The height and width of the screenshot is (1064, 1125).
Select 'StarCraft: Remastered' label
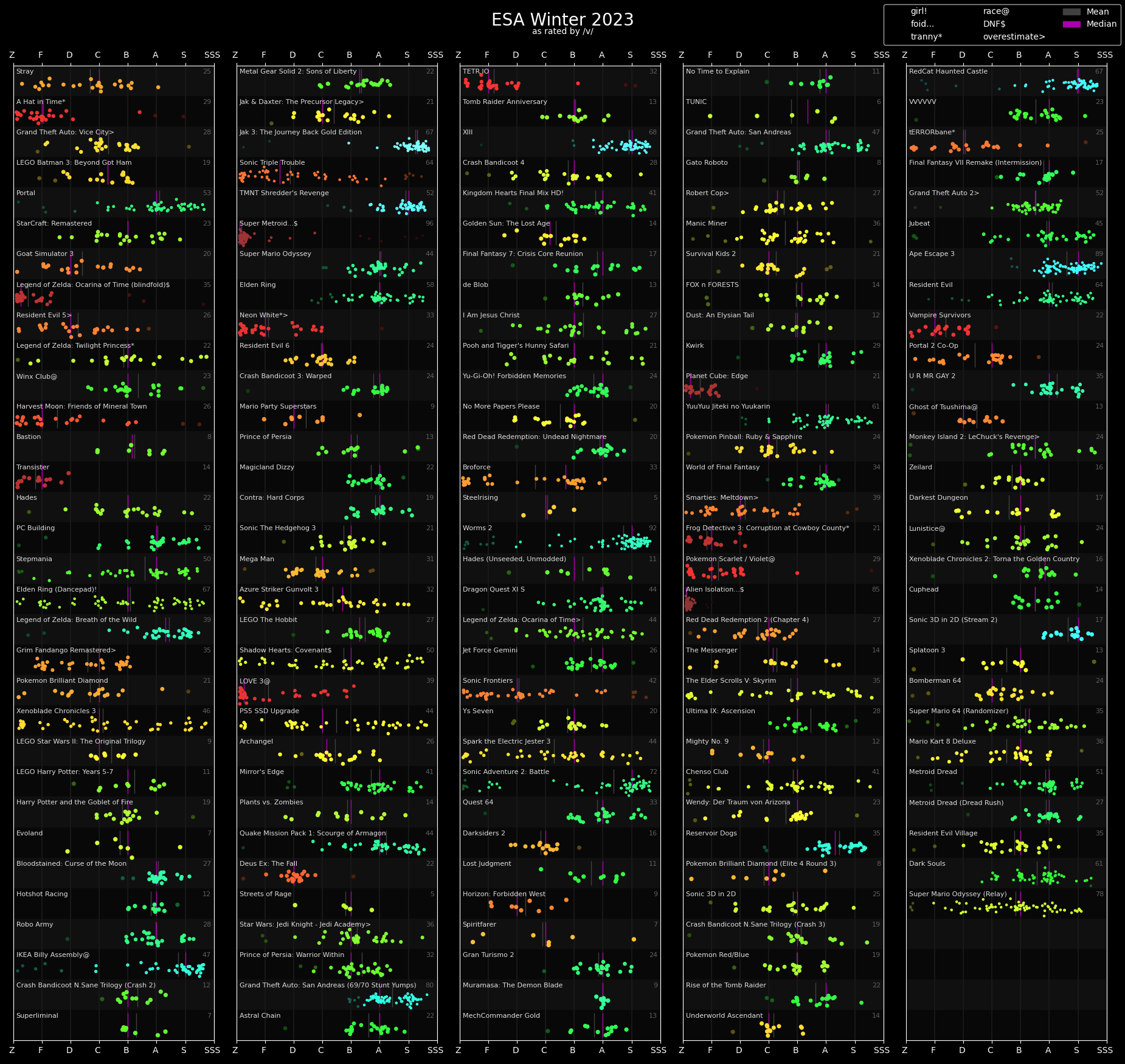(54, 224)
